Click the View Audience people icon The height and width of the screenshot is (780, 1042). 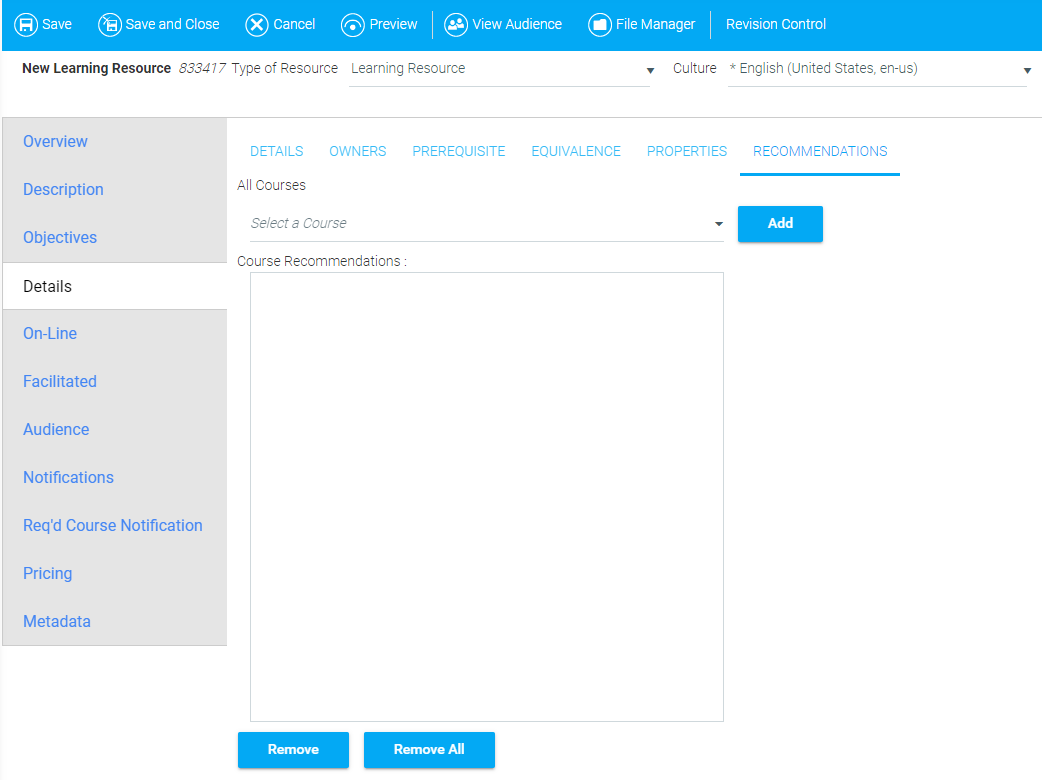pos(456,25)
